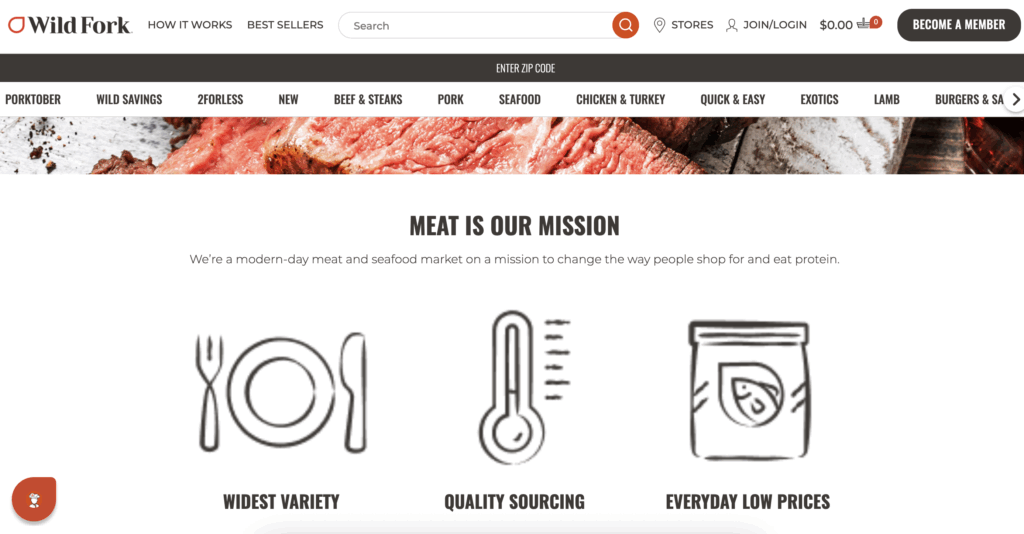1024x534 pixels.
Task: Click the fork and plate Widest Variety icon
Action: pyautogui.click(x=281, y=392)
